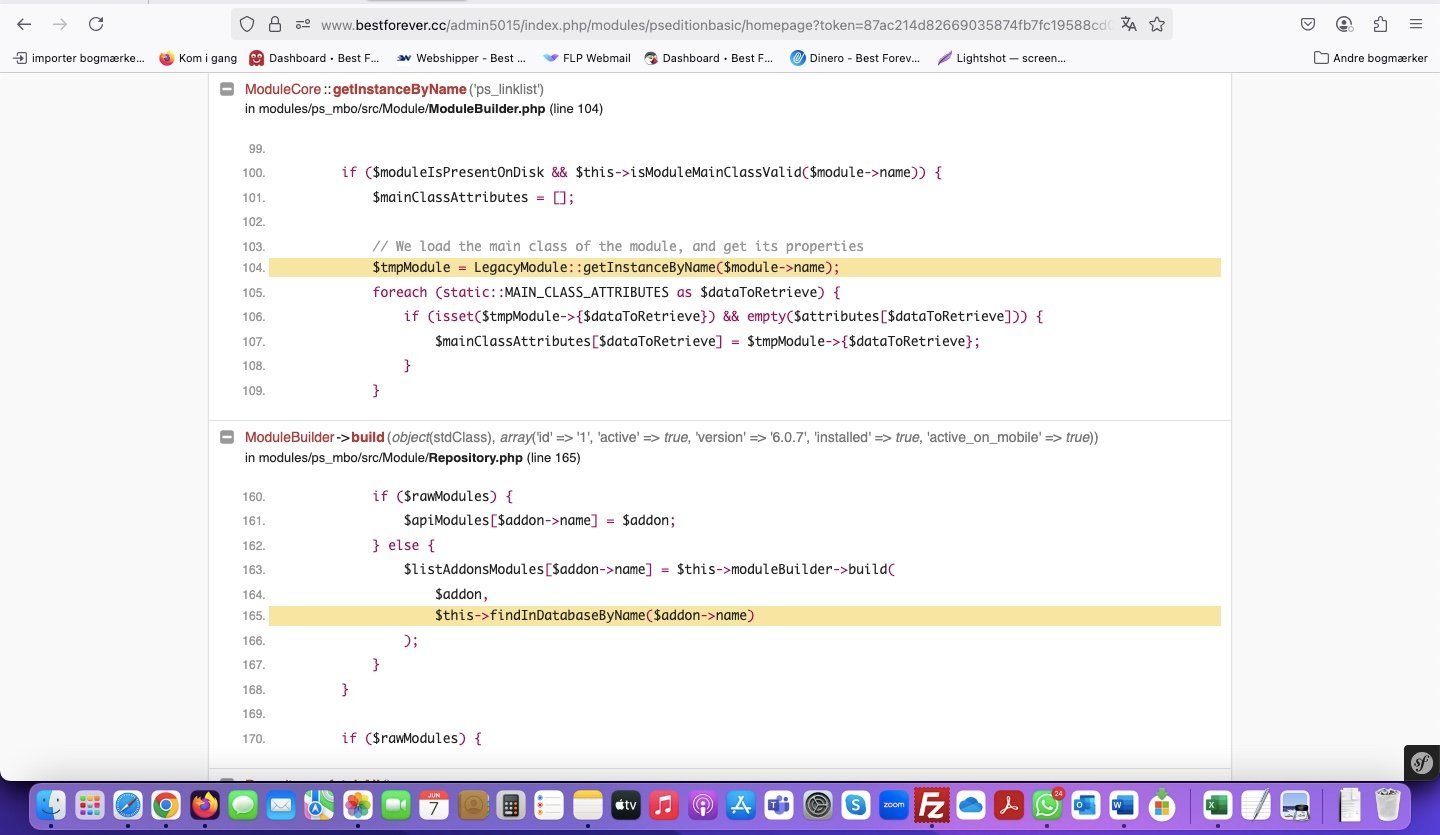Collapse the ModuleBuilder->build trace block
Image resolution: width=1440 pixels, height=835 pixels.
pos(227,437)
